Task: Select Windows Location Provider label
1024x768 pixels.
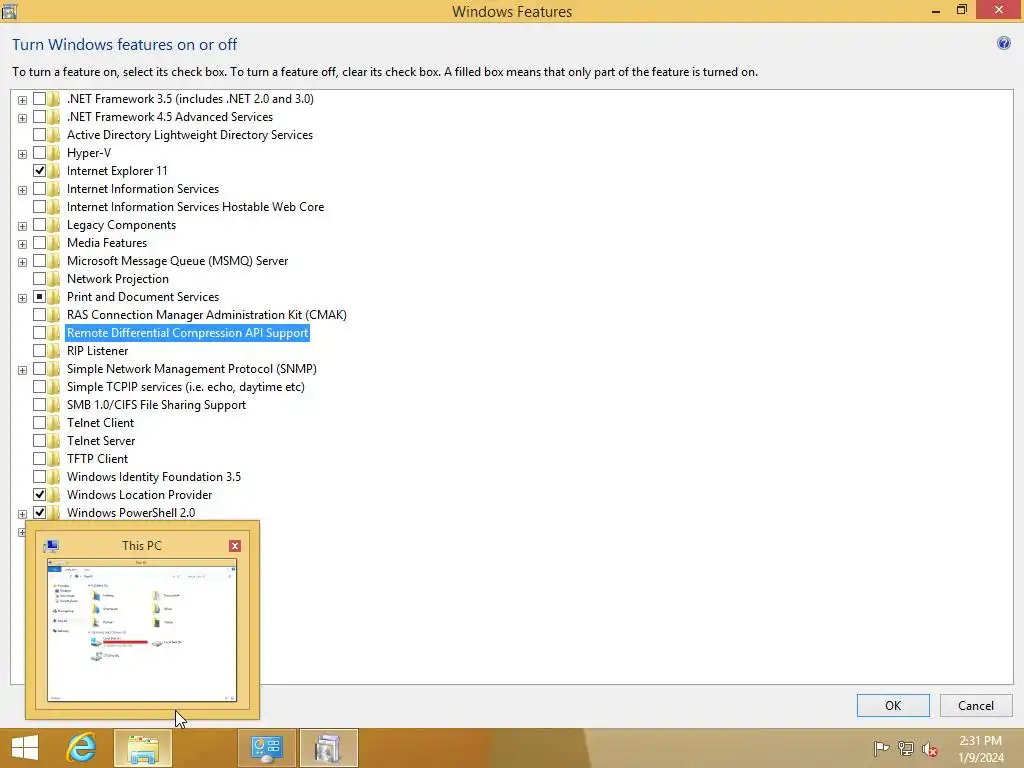Action: click(x=139, y=494)
